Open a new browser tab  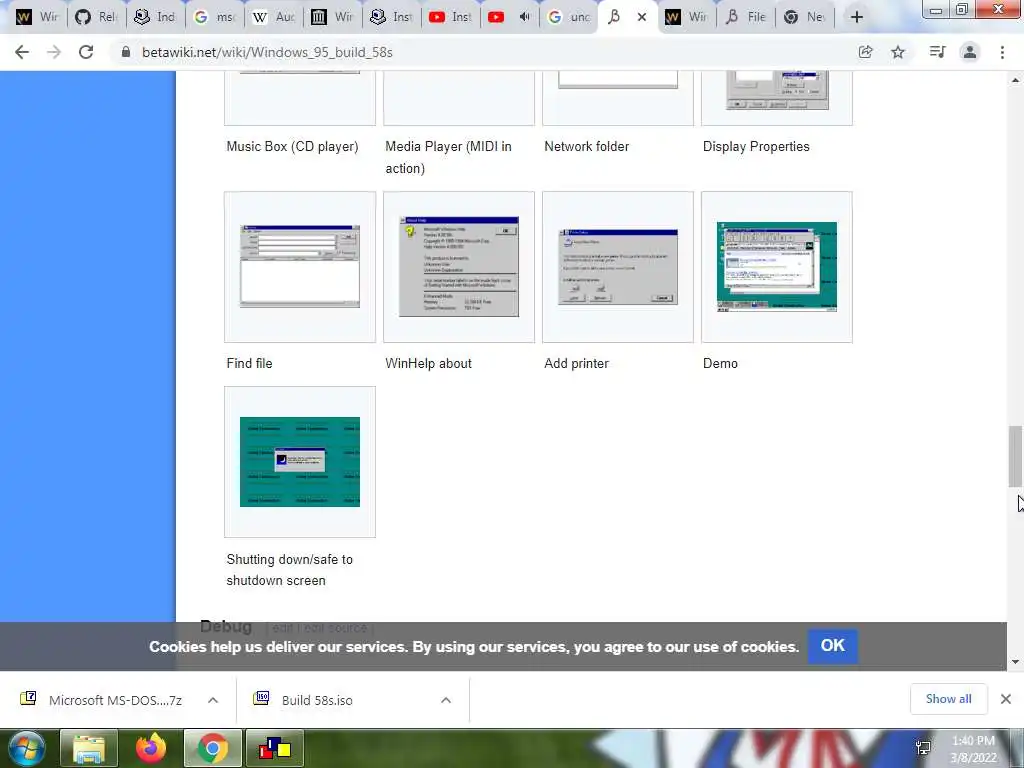click(x=857, y=17)
